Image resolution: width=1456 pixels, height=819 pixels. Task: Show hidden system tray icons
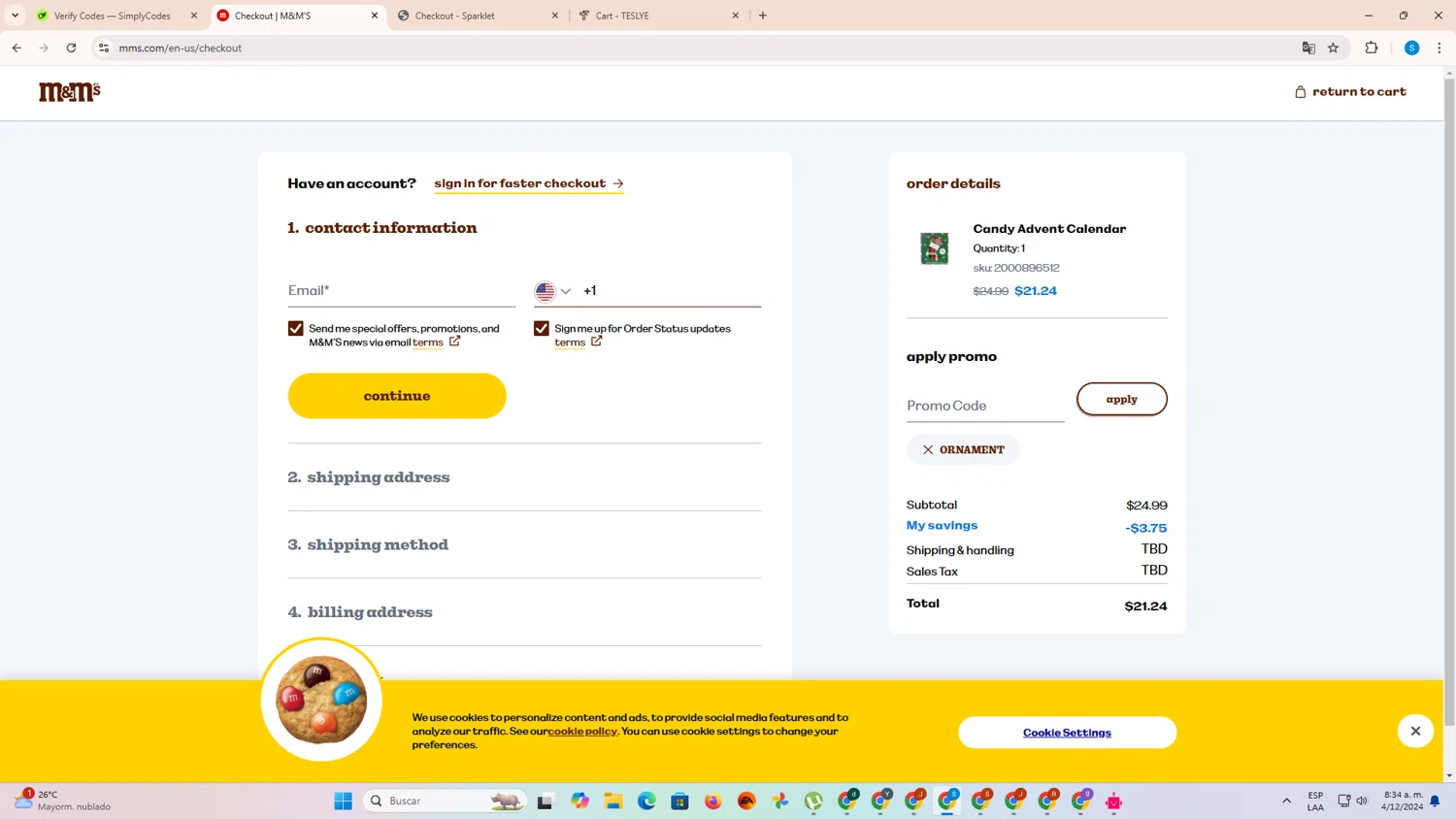point(1287,801)
